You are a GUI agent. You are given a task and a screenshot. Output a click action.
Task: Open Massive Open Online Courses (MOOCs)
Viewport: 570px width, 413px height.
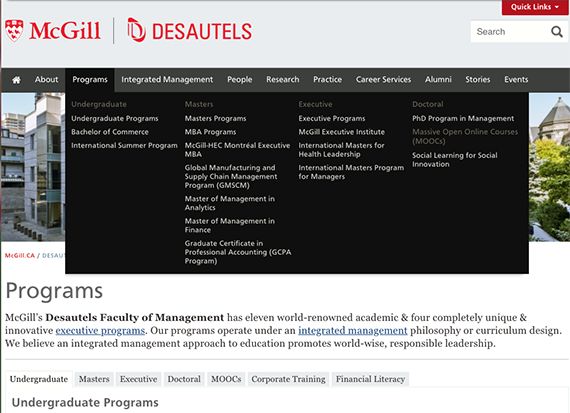pos(465,136)
